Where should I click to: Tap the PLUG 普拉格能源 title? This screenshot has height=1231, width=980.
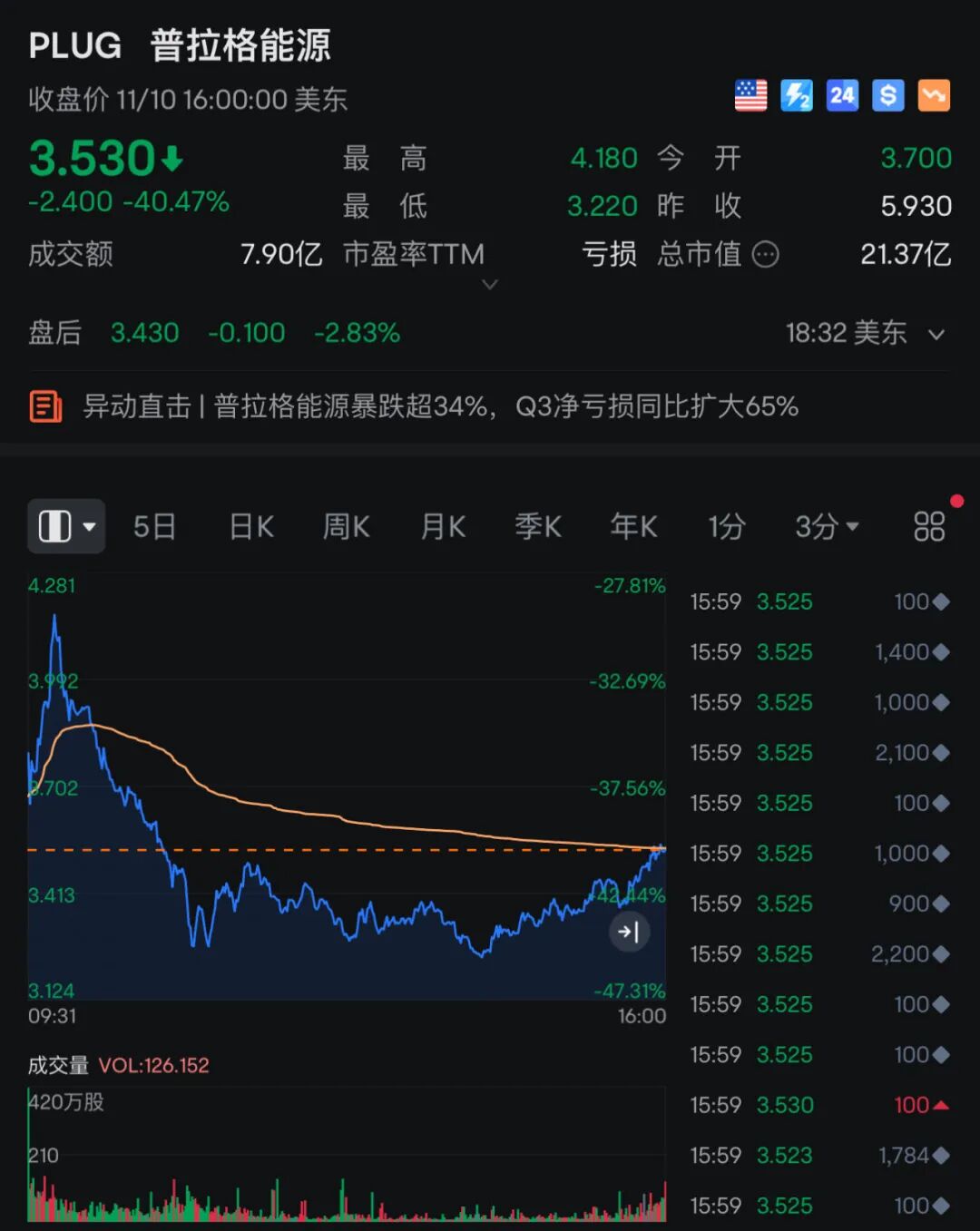click(180, 45)
